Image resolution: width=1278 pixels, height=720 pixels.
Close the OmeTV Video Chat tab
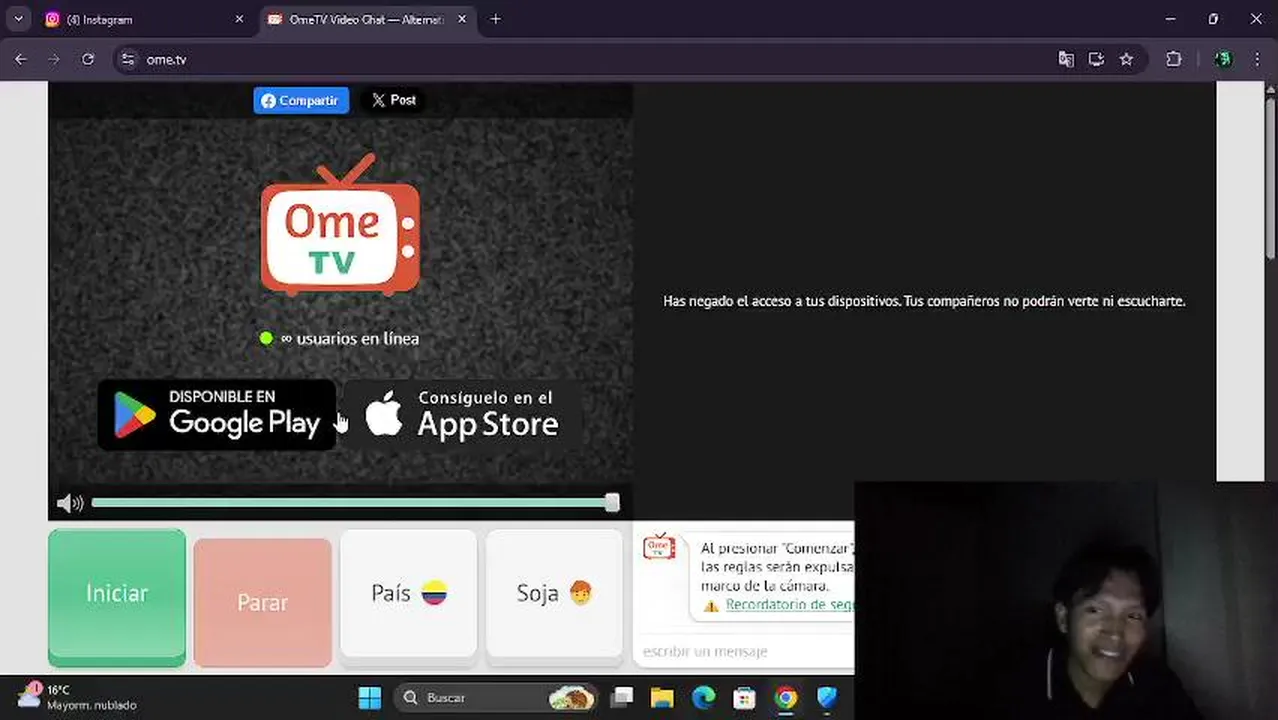pos(461,19)
